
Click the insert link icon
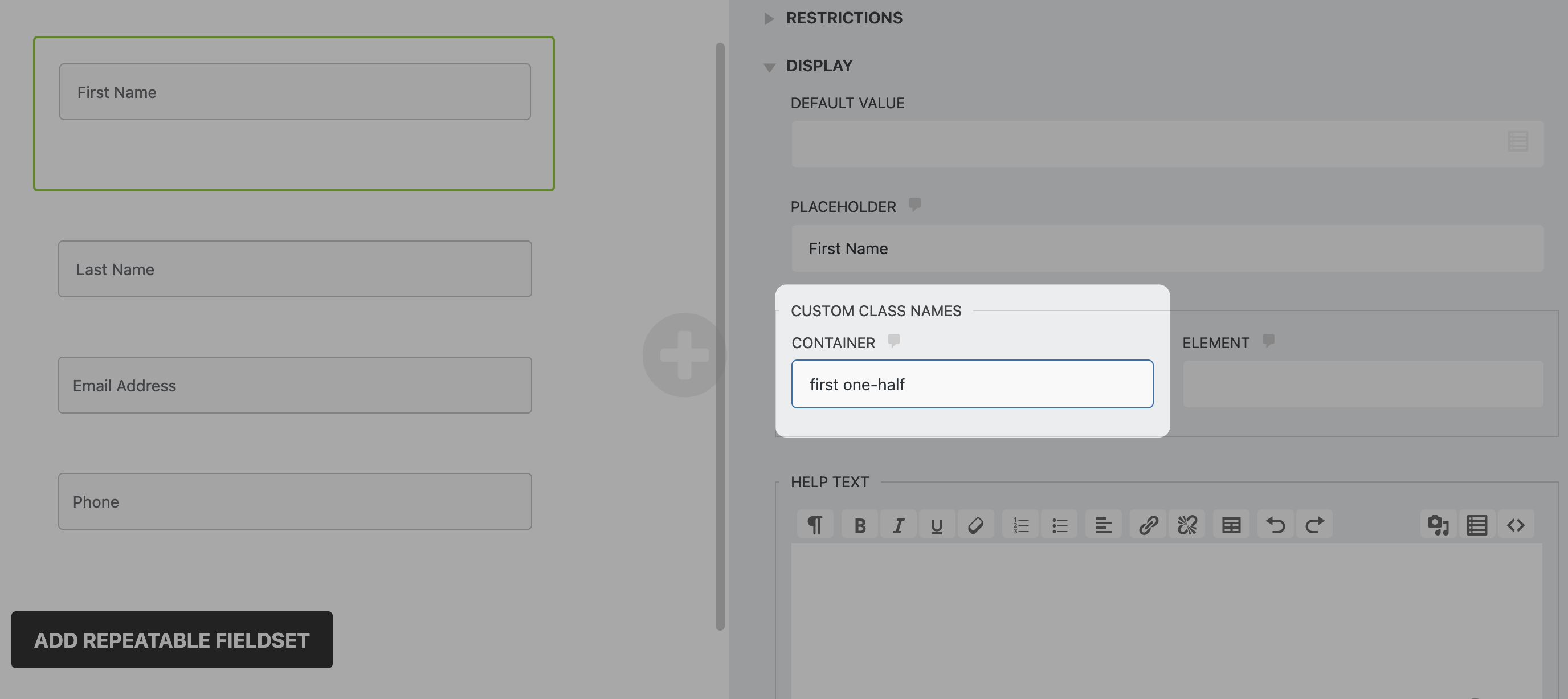[1148, 525]
